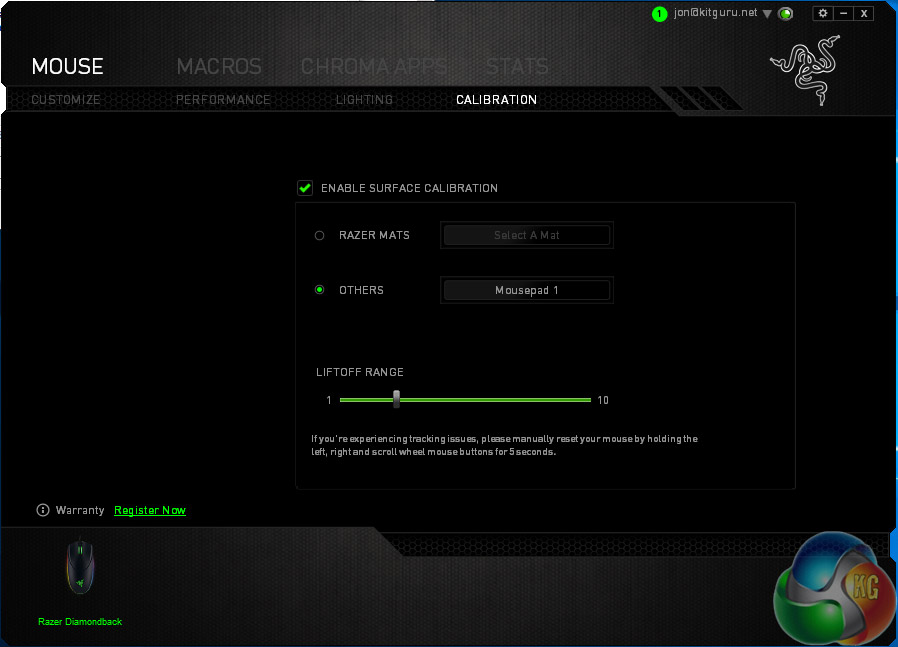898x647 pixels.
Task: Expand the account dropdown arrow
Action: pyautogui.click(x=767, y=14)
